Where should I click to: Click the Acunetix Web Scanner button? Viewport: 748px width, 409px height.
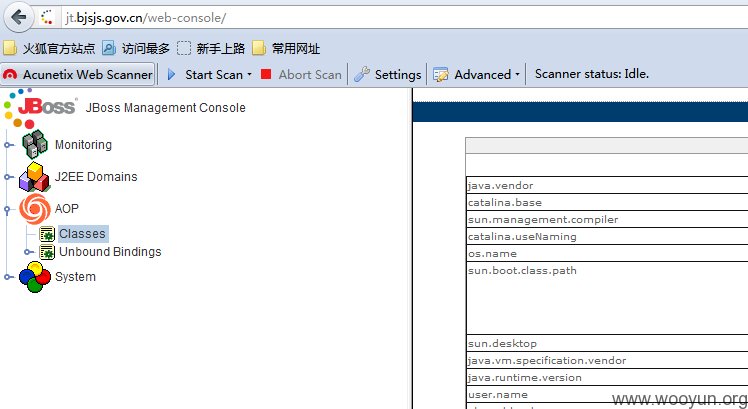[78, 74]
